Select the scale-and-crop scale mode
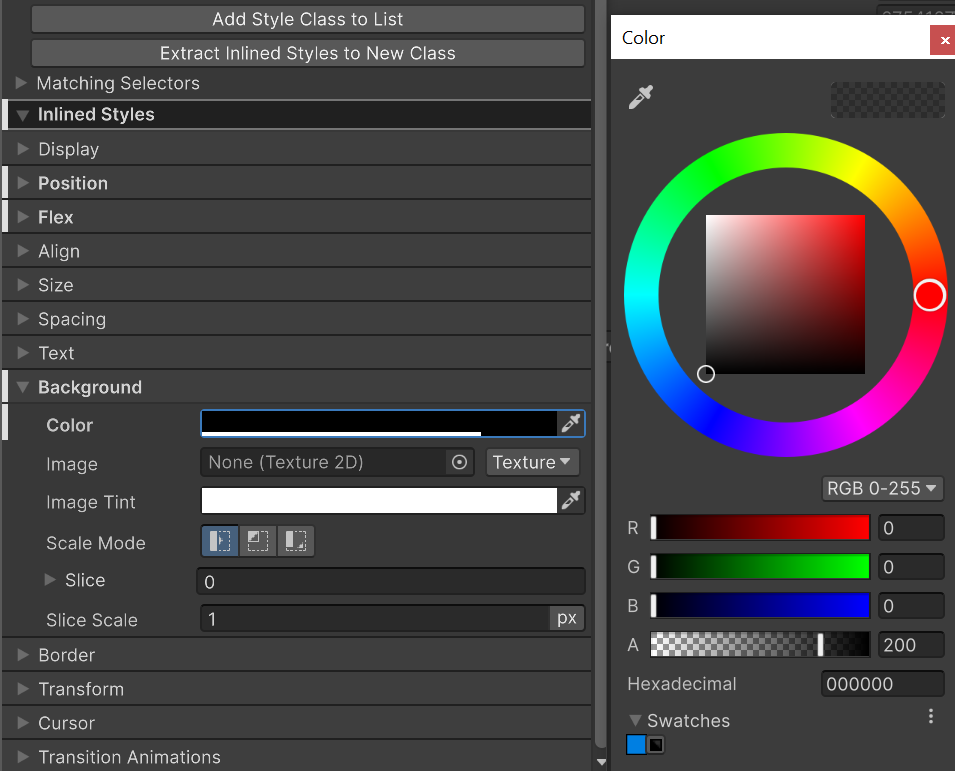Screen dimensions: 955x771 (258, 541)
